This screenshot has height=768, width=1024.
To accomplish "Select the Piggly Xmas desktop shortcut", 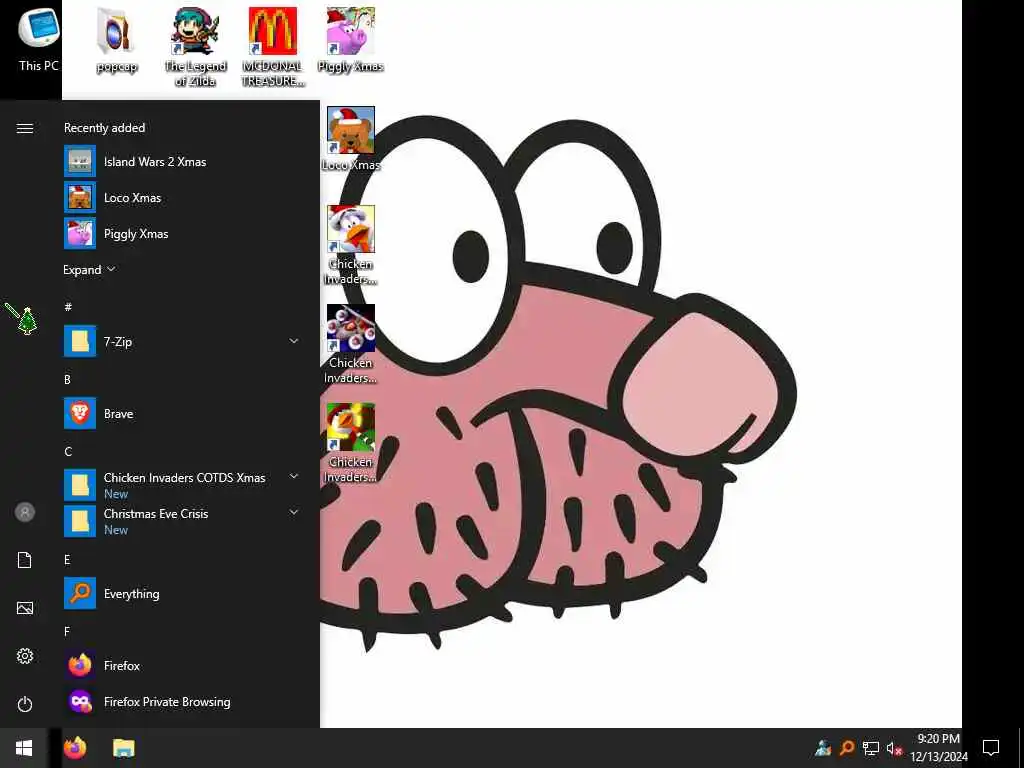I will point(351,40).
